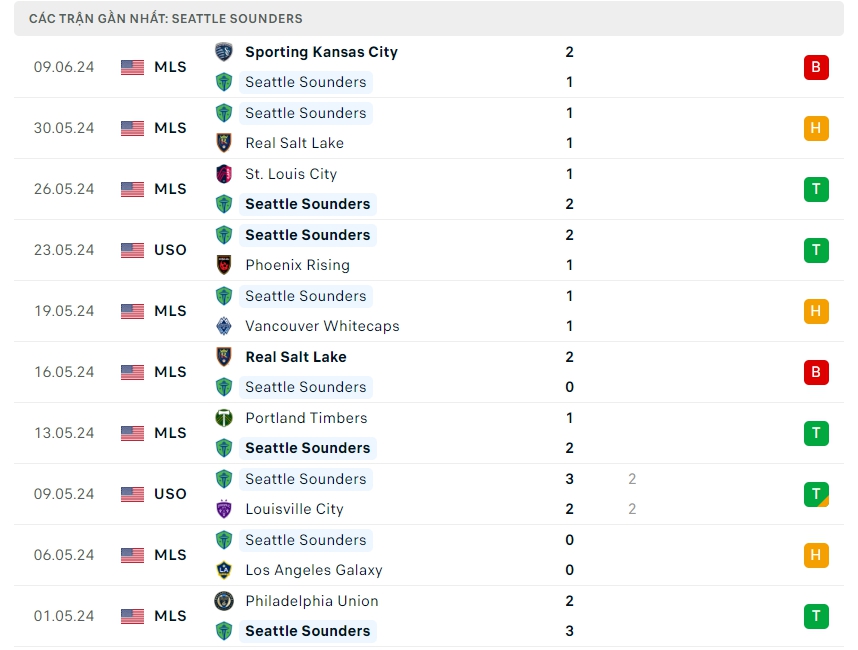Click the St. Louis City team crest
Screen dimensions: 858x650
pyautogui.click(x=224, y=174)
